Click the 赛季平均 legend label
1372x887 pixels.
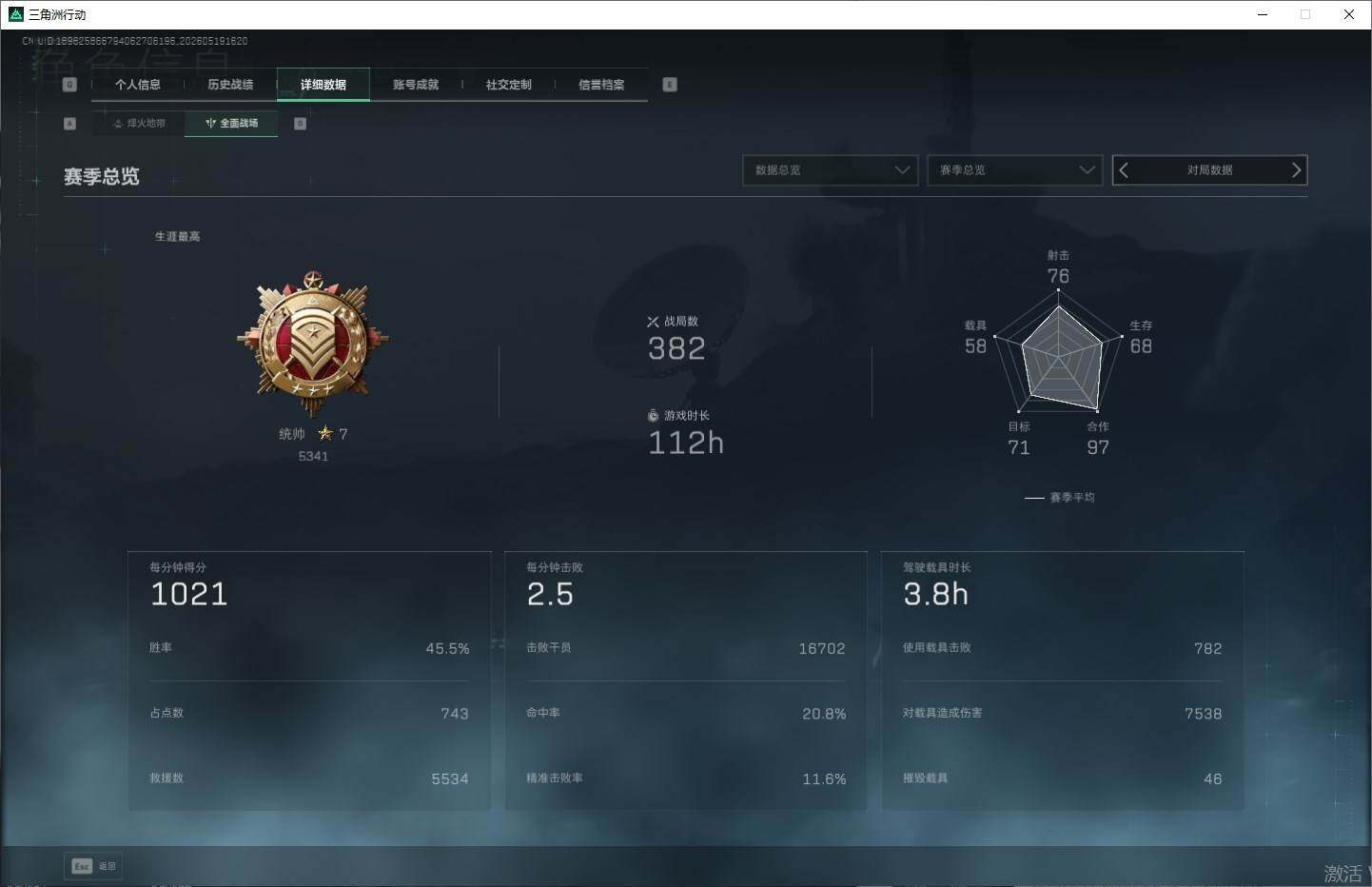tap(1072, 498)
